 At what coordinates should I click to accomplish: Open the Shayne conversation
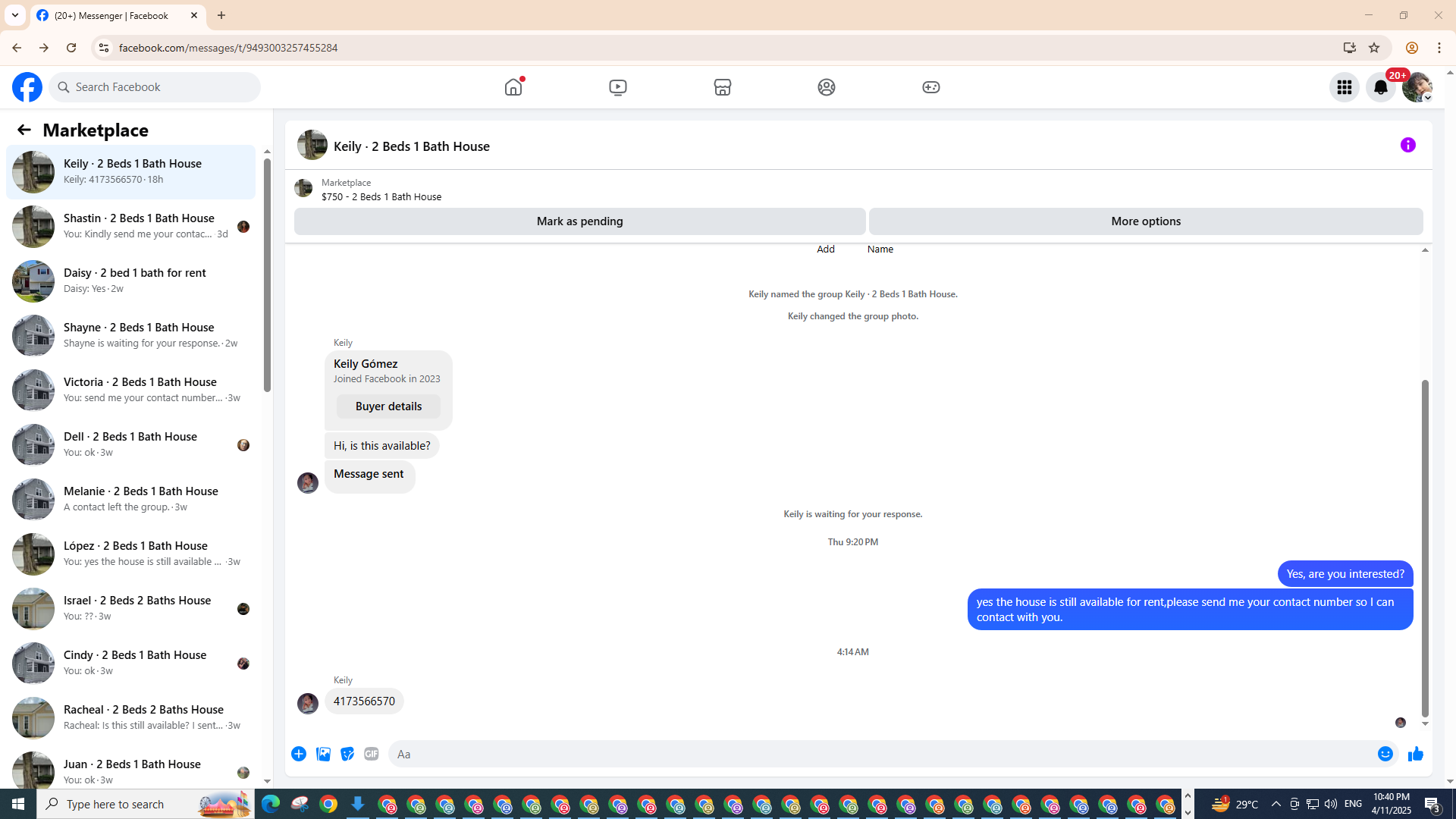[131, 336]
